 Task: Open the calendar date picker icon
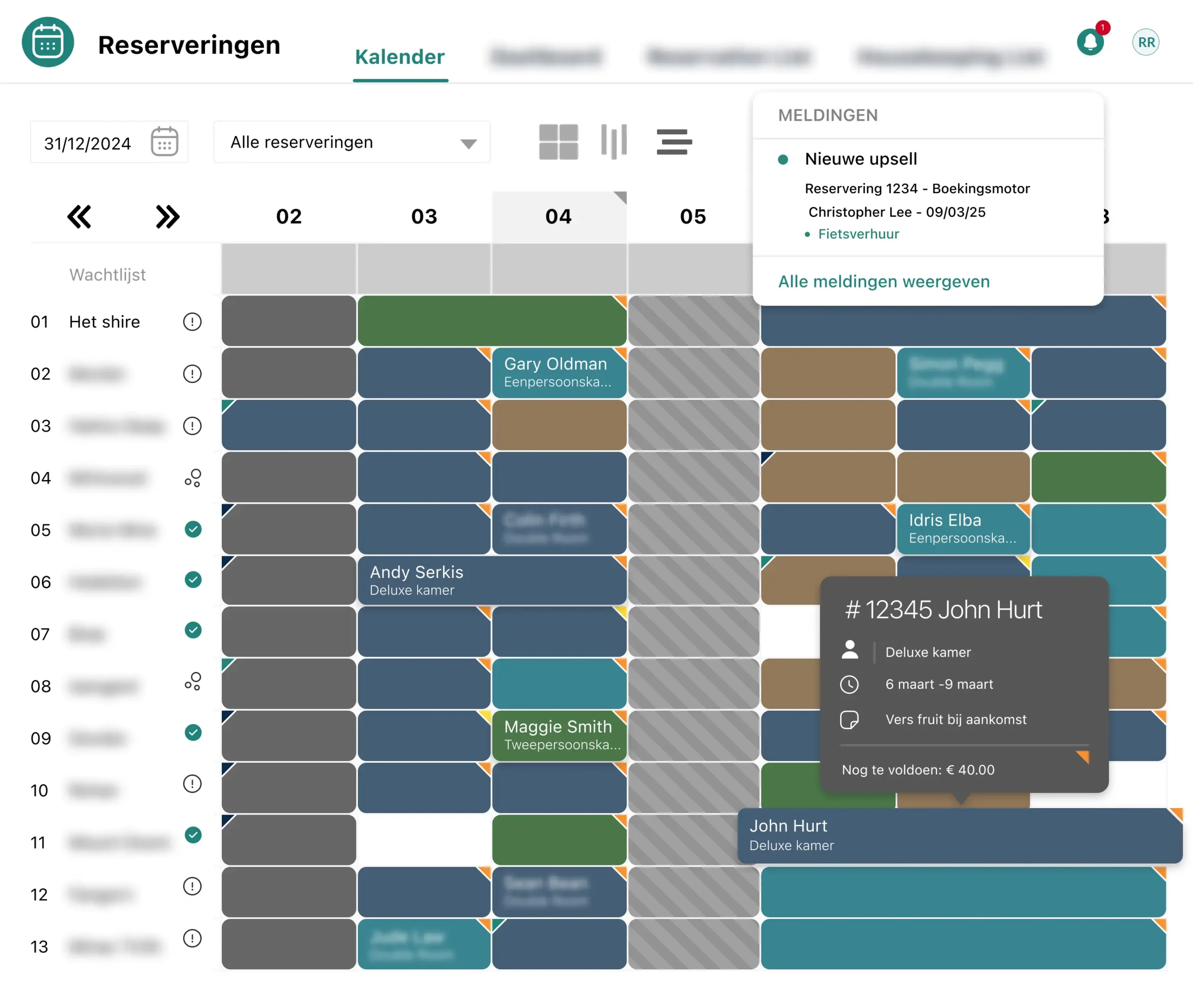click(x=164, y=142)
